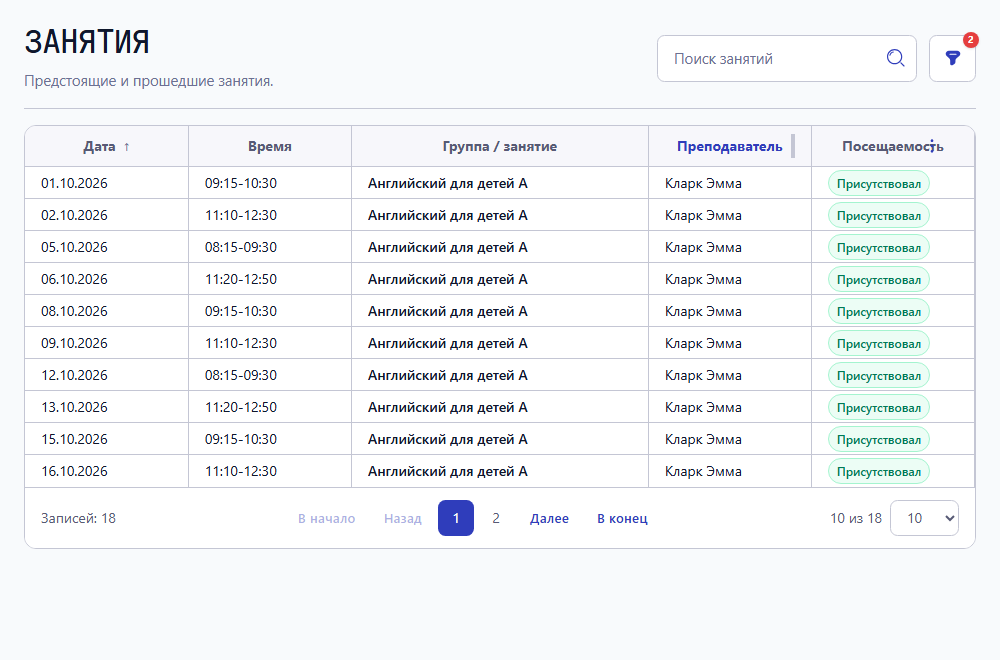Click Английский для детей А in 02.10.2026 row
Screen dimensions: 1000x660
pyautogui.click(x=448, y=216)
